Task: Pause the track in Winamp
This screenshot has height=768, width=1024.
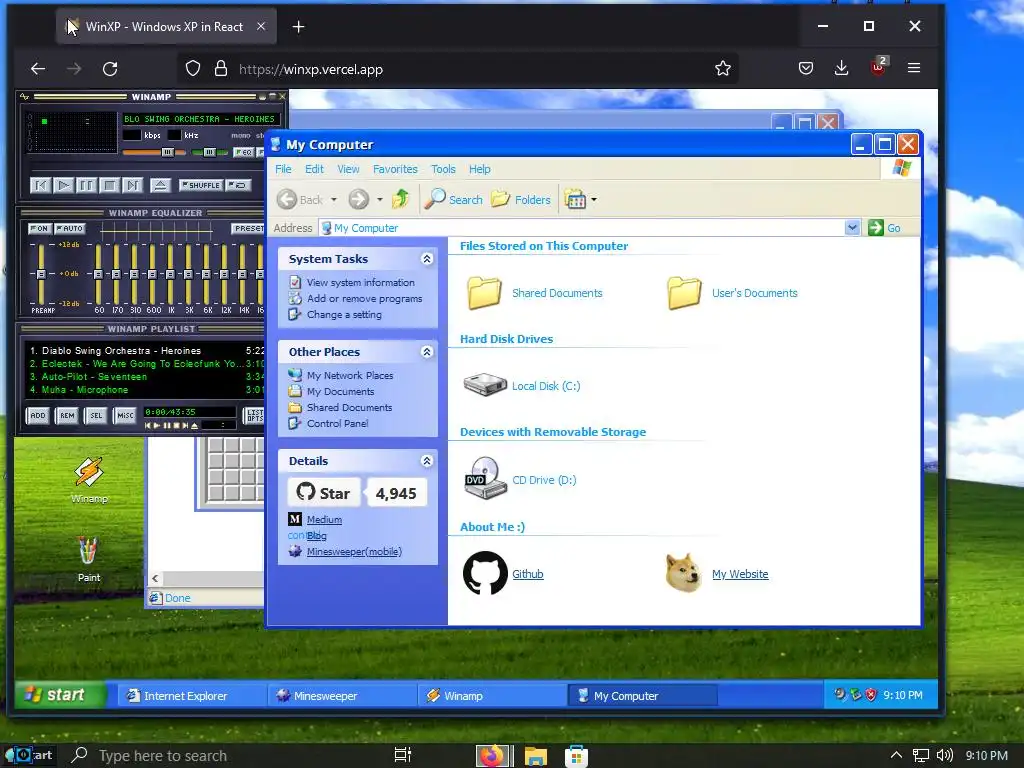Action: tap(86, 185)
